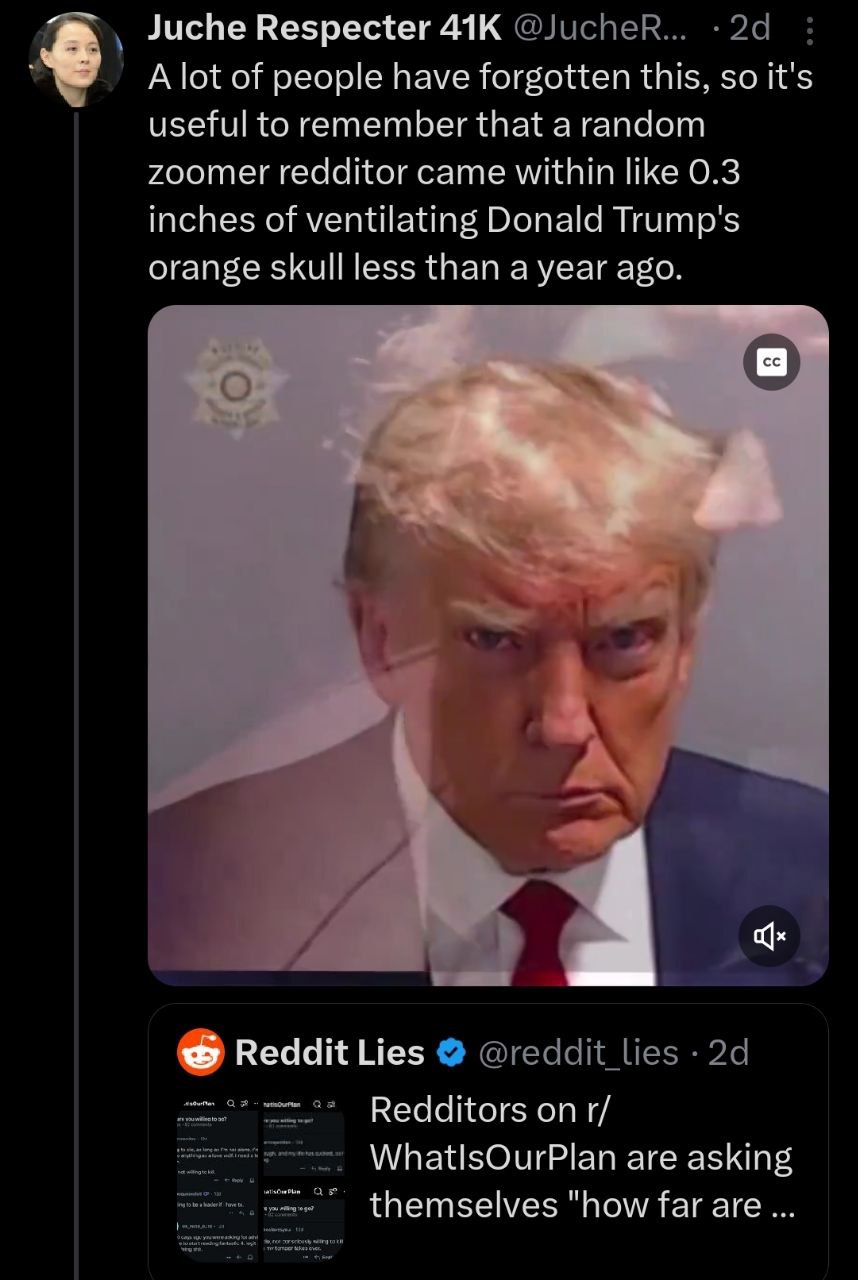
Task: Open the main post's 2d timestamp
Action: pos(750,29)
